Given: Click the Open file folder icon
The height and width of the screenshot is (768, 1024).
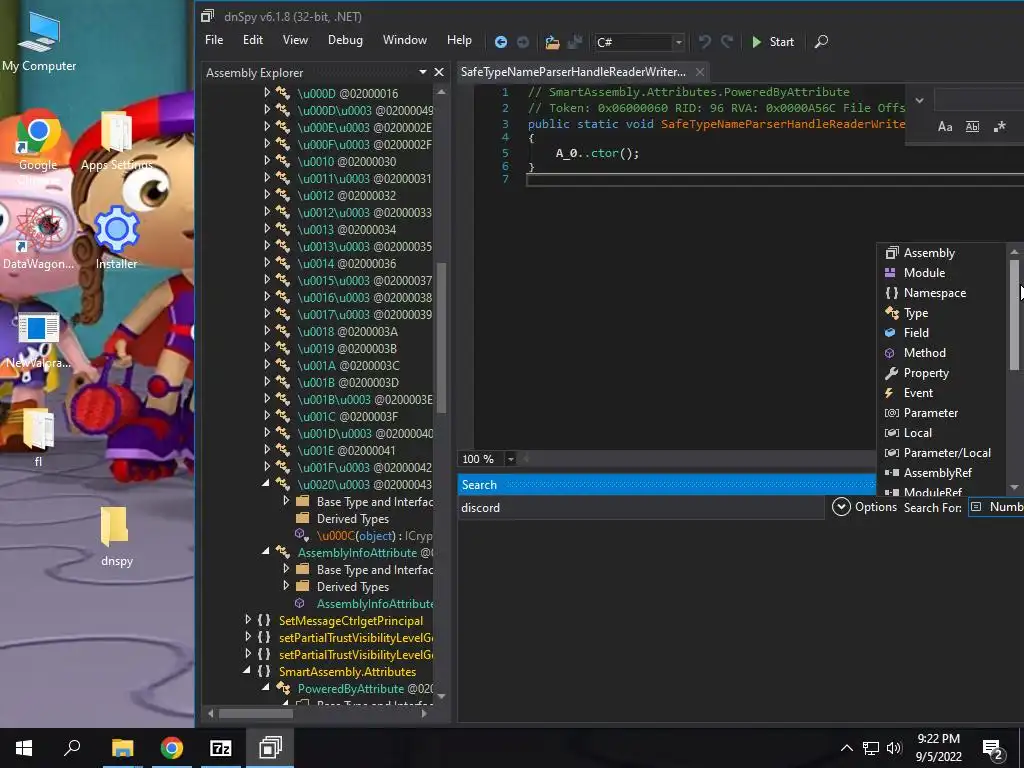Looking at the screenshot, I should 552,42.
